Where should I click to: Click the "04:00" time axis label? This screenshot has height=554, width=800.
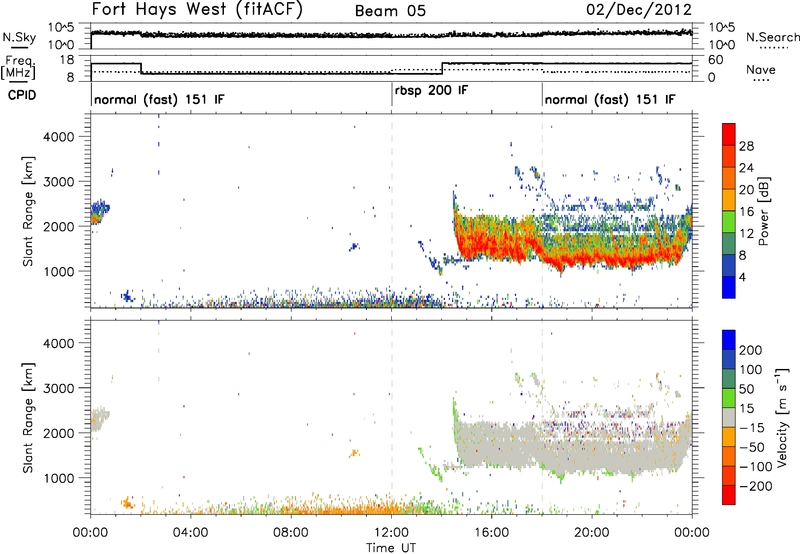coord(190,533)
